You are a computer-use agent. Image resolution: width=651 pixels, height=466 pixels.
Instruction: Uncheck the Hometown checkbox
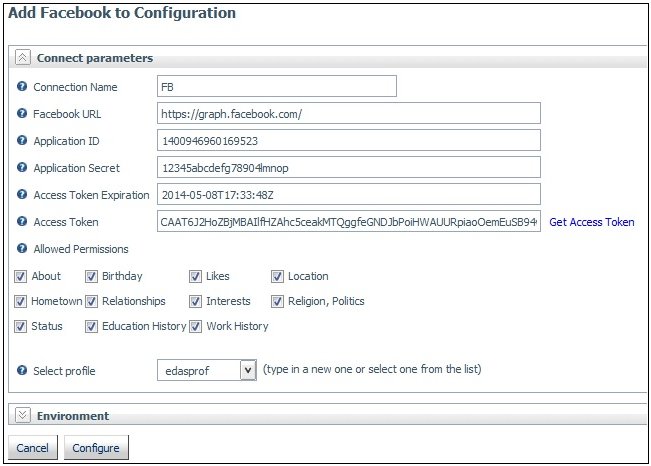click(20, 302)
